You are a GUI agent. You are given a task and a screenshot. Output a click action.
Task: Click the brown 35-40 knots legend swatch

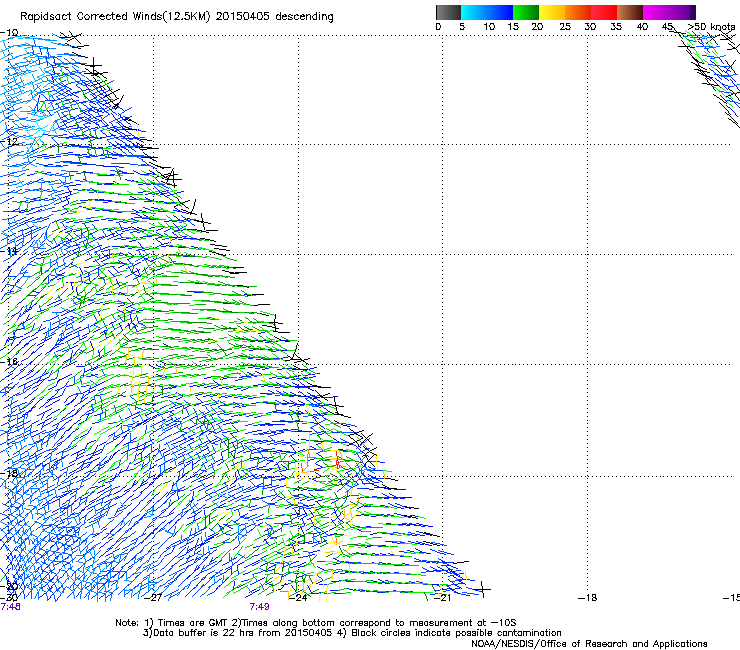[x=630, y=12]
